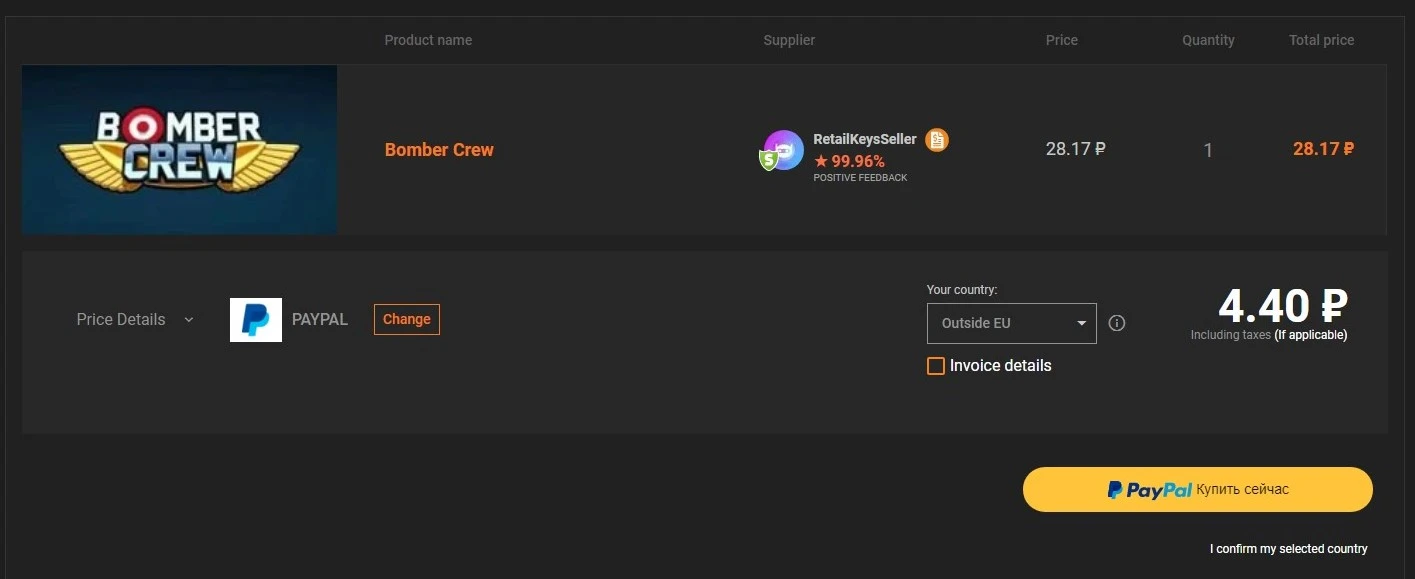Viewport: 1415px width, 579px height.
Task: Open the Your country dropdown
Action: [1012, 323]
